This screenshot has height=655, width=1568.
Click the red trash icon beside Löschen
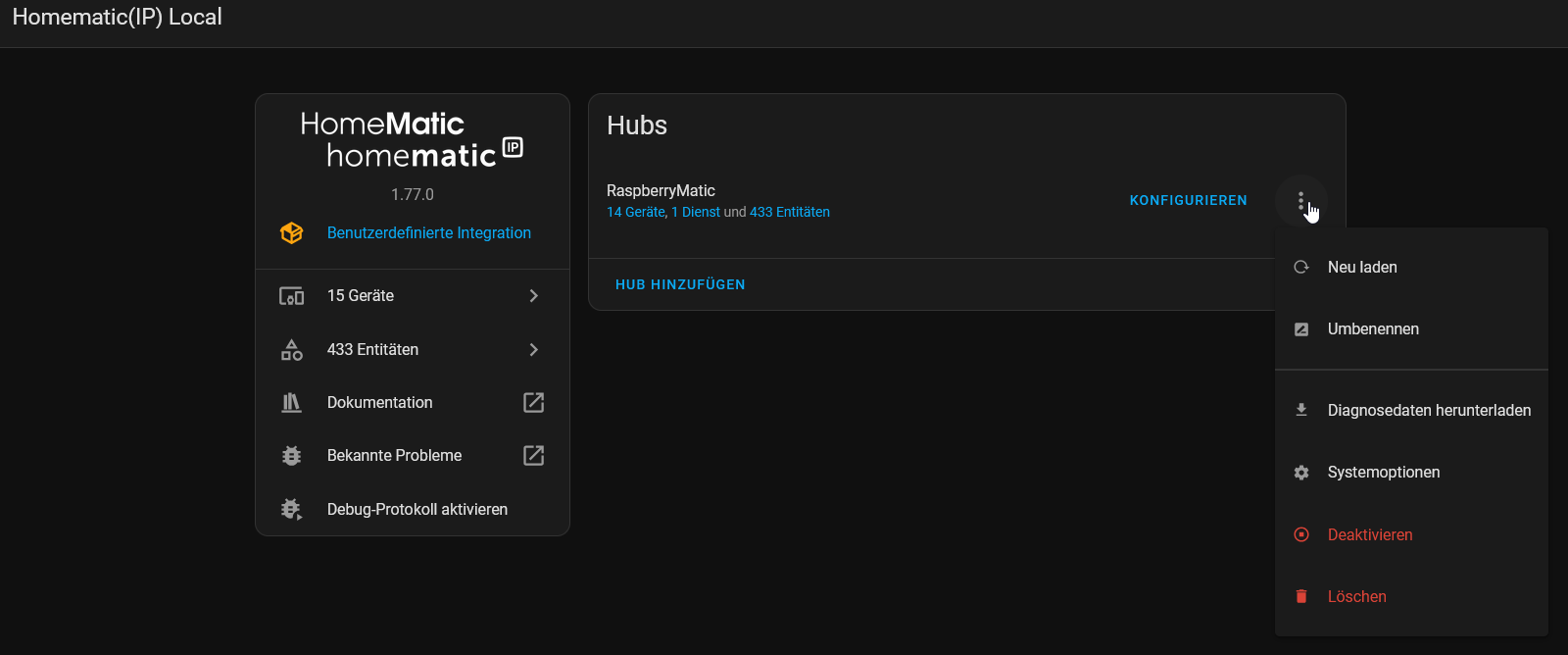(1301, 596)
